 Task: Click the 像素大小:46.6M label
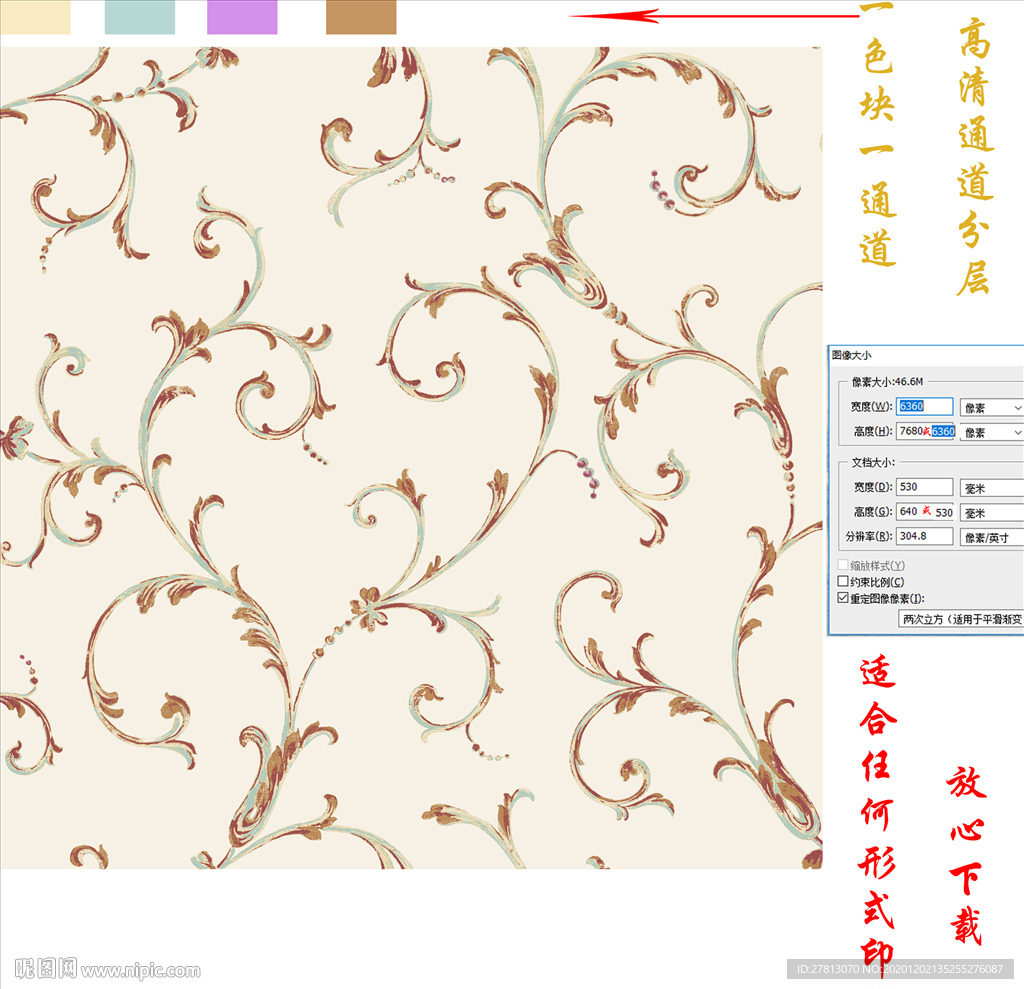tap(888, 381)
